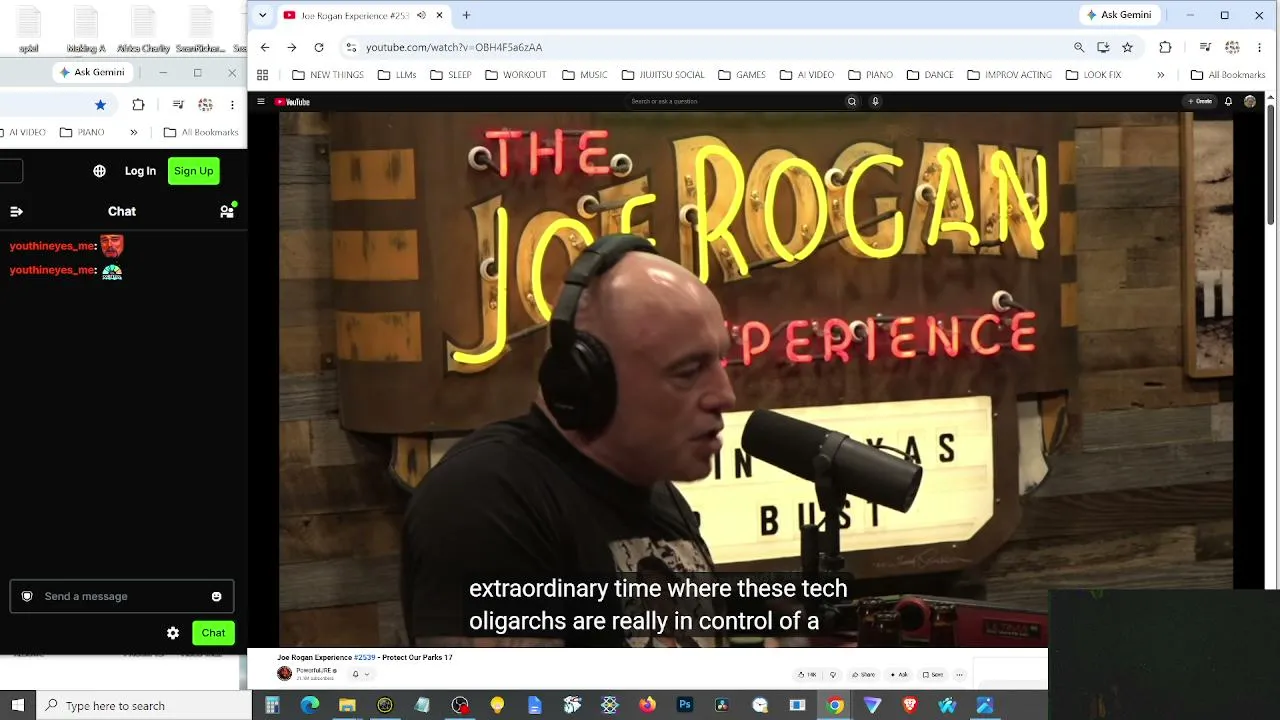Bookmark this YouTube page with the star
The width and height of the screenshot is (1280, 720).
coord(1127,47)
